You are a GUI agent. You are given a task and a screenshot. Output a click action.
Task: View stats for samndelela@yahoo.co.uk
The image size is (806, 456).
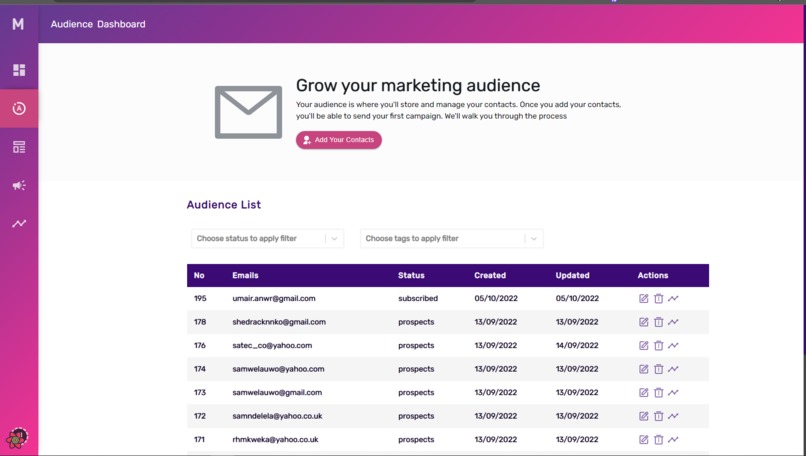(x=673, y=416)
